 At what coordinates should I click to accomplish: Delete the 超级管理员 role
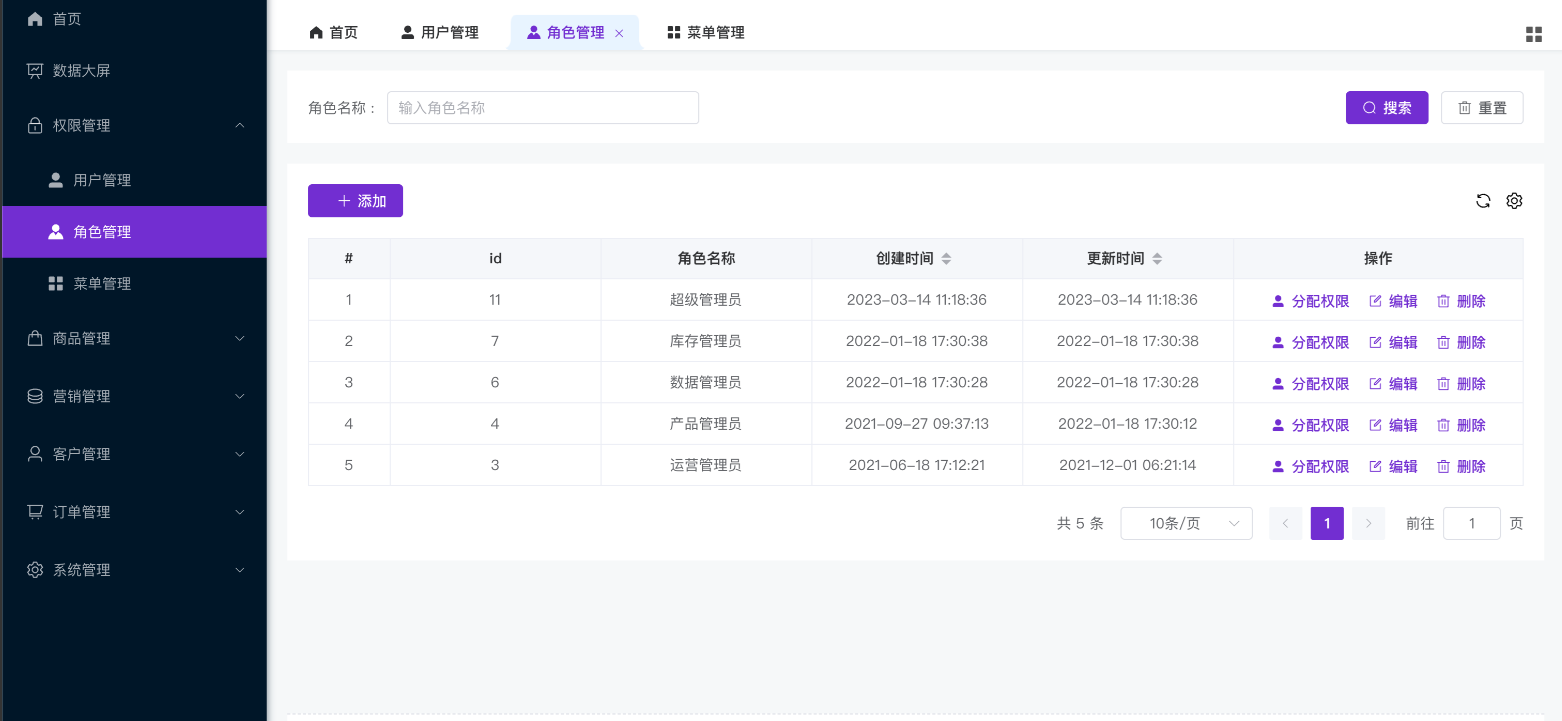1461,301
